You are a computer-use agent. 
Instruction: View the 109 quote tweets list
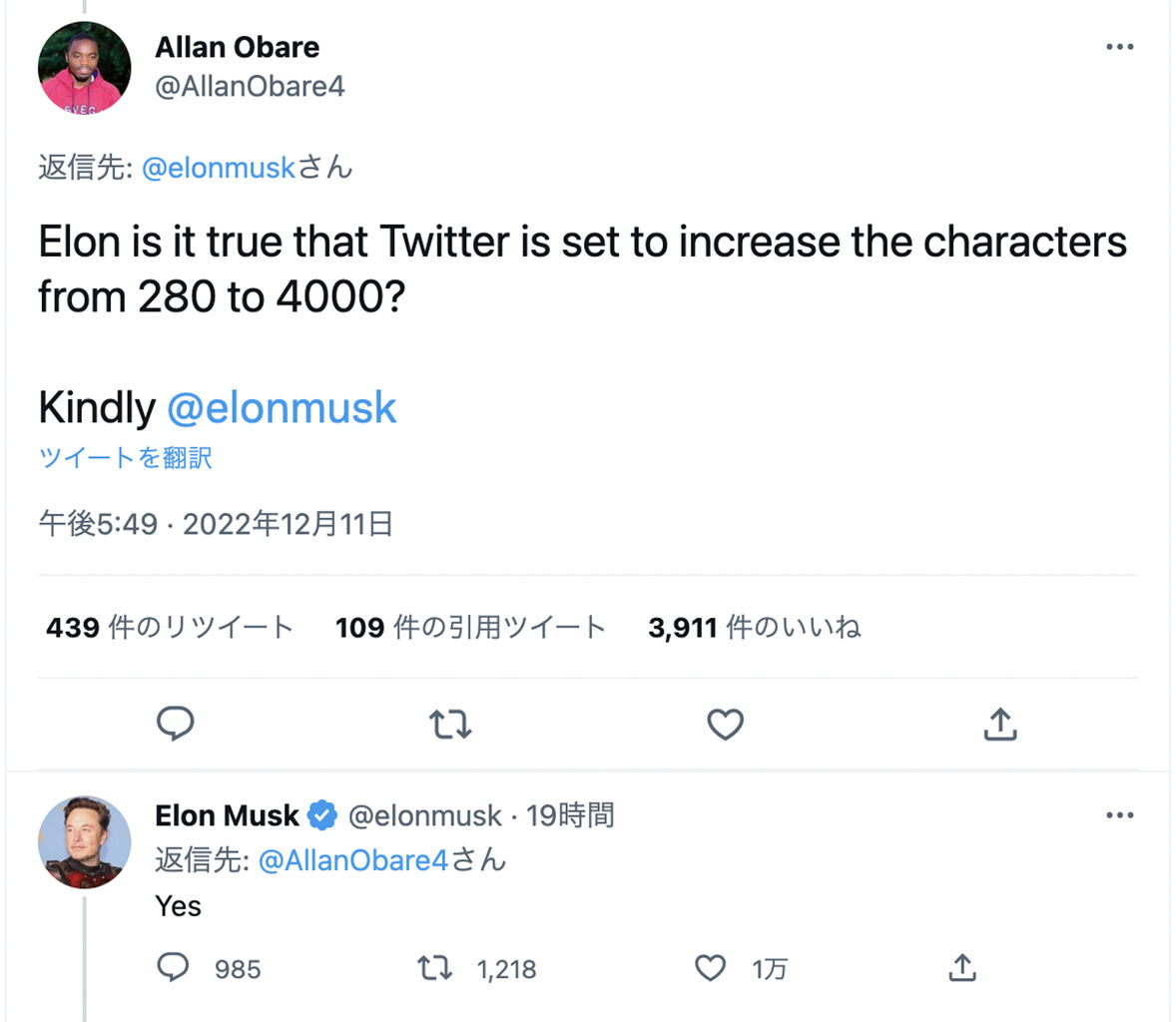(470, 627)
